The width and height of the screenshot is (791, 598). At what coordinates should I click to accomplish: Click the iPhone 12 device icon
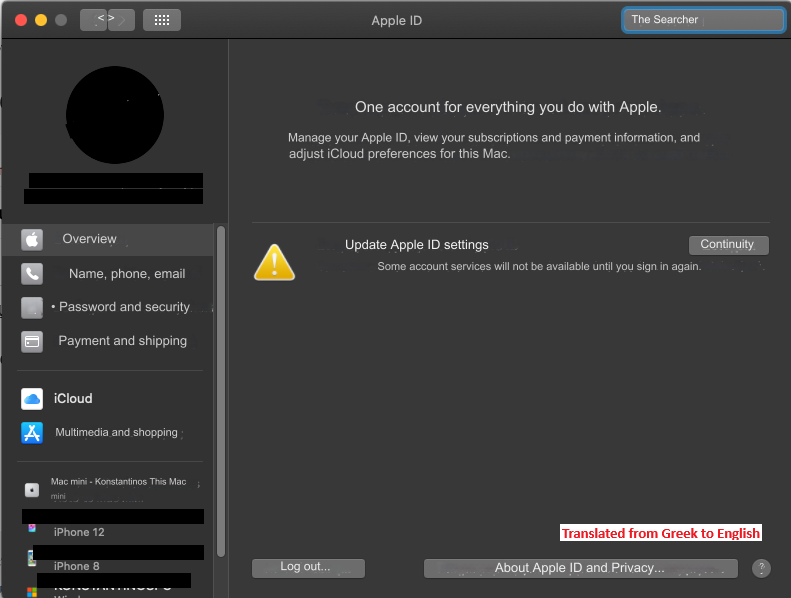coord(32,528)
